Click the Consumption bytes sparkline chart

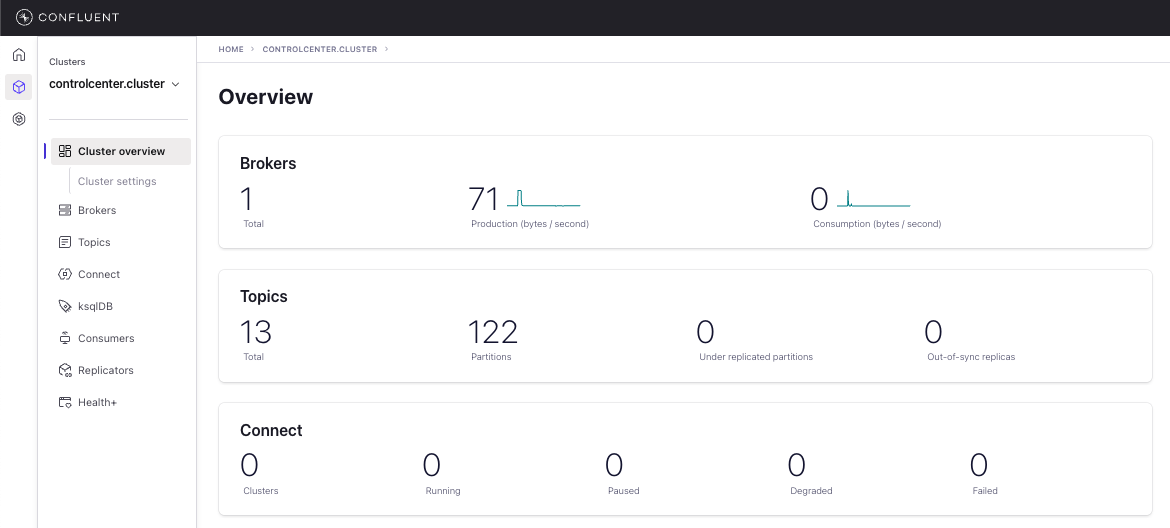pyautogui.click(x=873, y=197)
